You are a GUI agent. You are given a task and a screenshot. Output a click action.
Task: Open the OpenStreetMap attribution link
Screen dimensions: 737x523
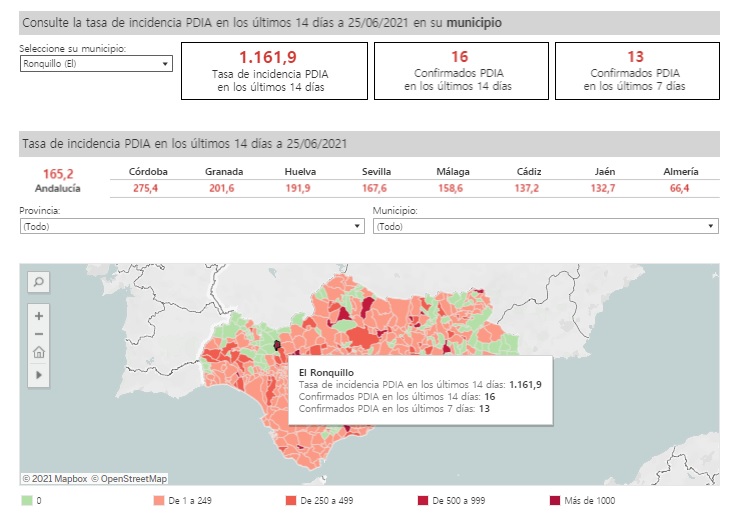coord(129,479)
